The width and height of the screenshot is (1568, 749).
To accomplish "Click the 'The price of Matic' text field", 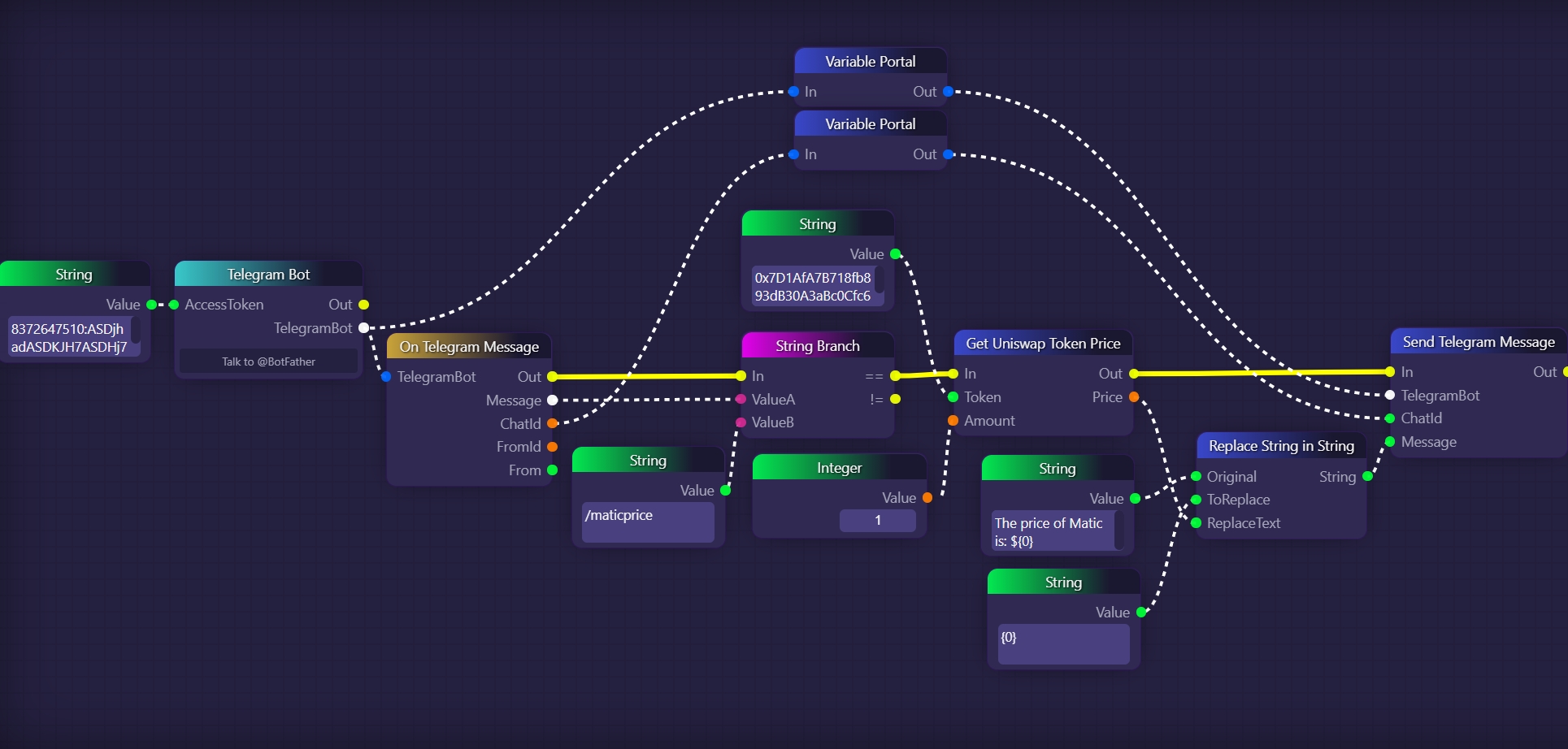I will coord(1051,532).
